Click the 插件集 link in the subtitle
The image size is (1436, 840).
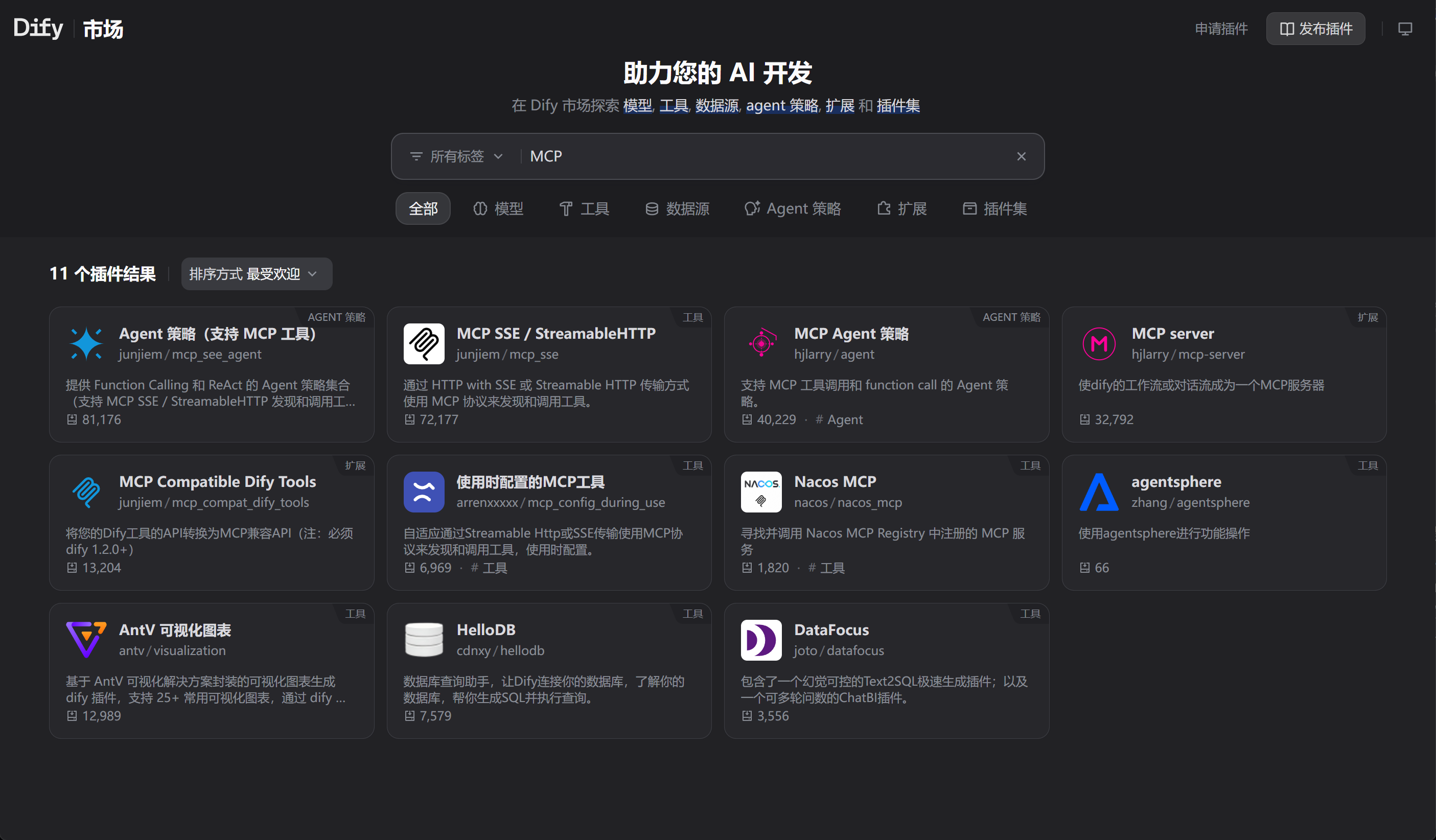click(x=898, y=105)
